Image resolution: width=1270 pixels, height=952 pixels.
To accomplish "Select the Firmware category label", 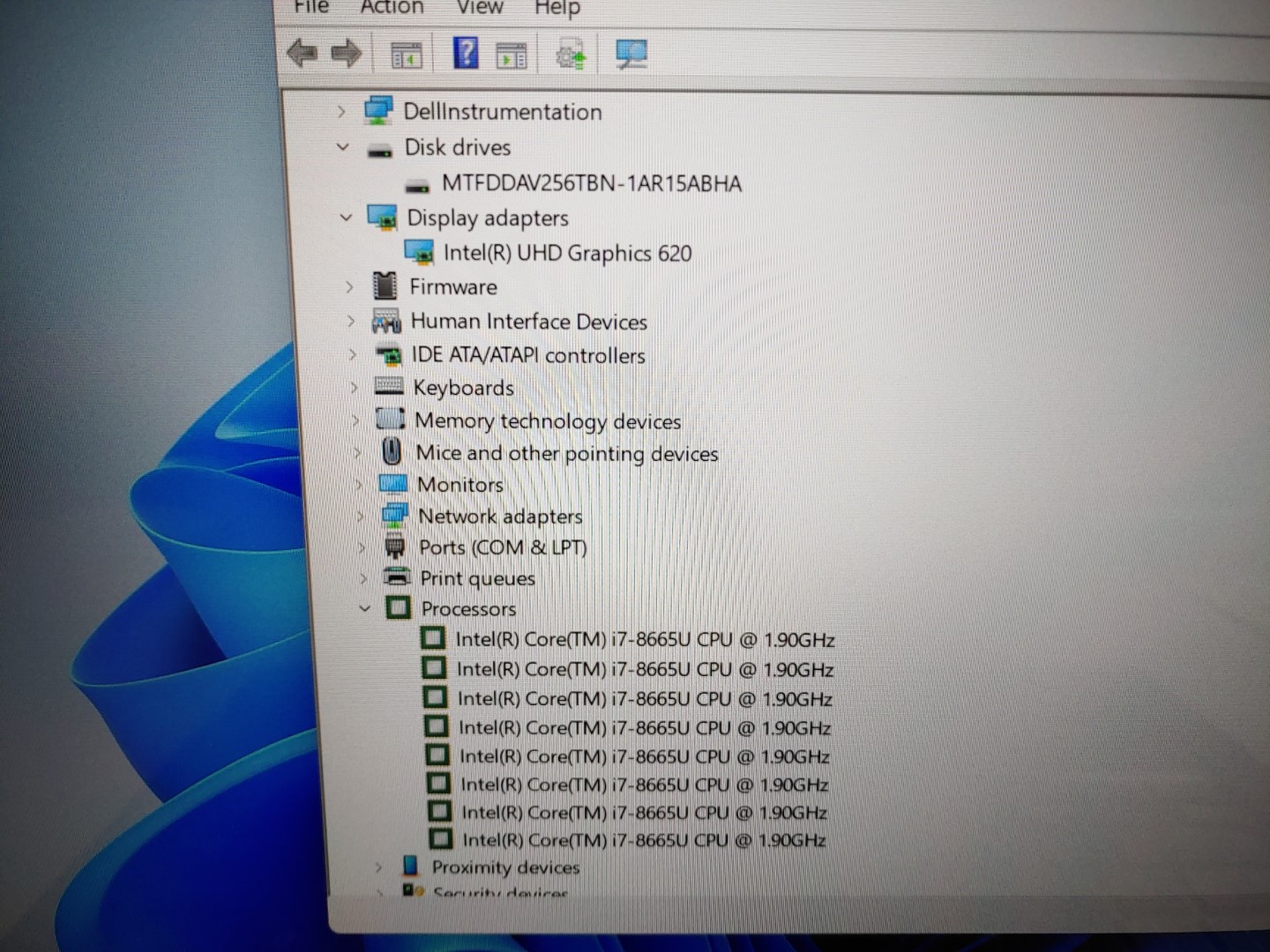I will coord(453,286).
